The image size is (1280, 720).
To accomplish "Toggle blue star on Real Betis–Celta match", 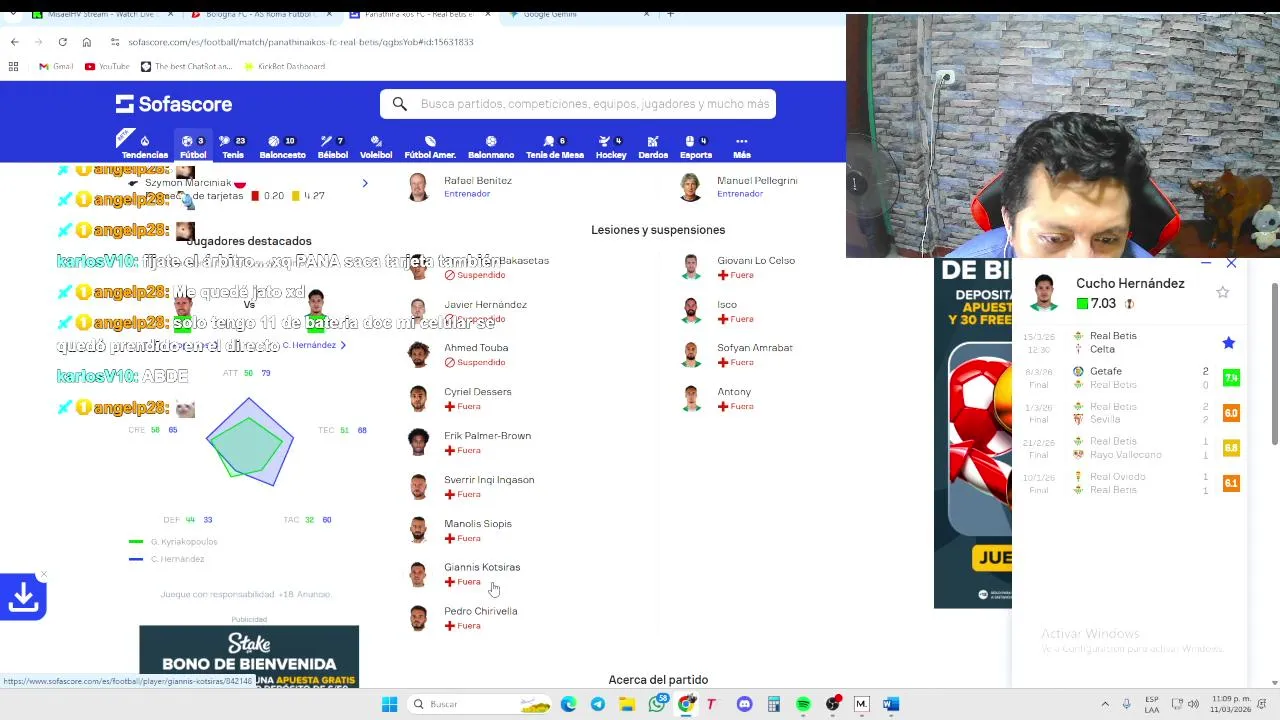I will pyautogui.click(x=1228, y=343).
